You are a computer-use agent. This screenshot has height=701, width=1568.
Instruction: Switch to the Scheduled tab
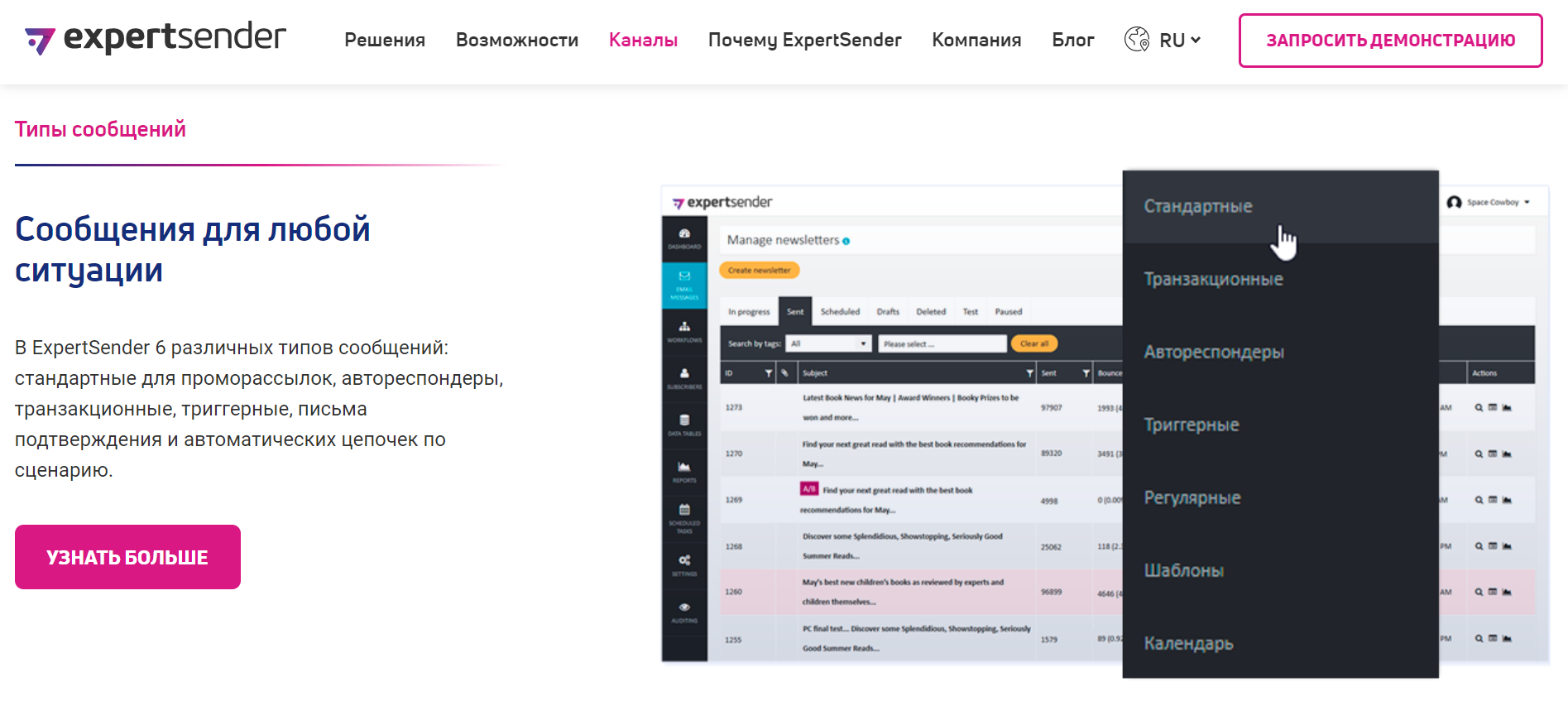pyautogui.click(x=840, y=312)
